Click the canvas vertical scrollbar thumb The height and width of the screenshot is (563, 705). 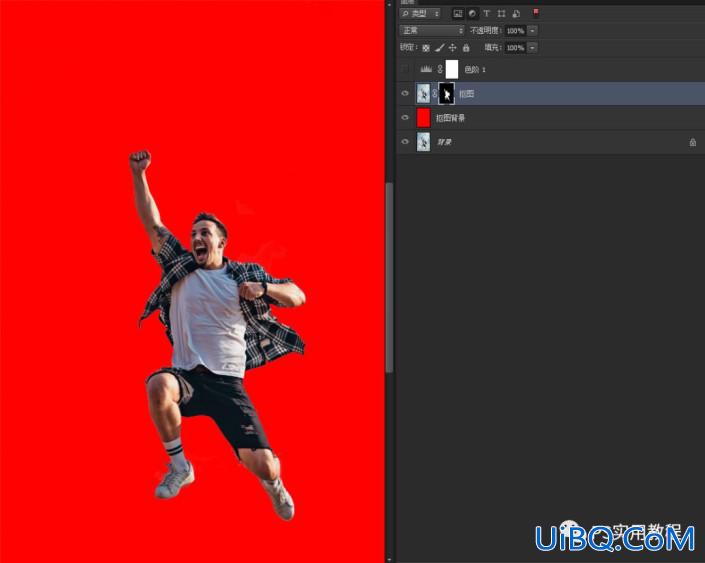point(389,277)
